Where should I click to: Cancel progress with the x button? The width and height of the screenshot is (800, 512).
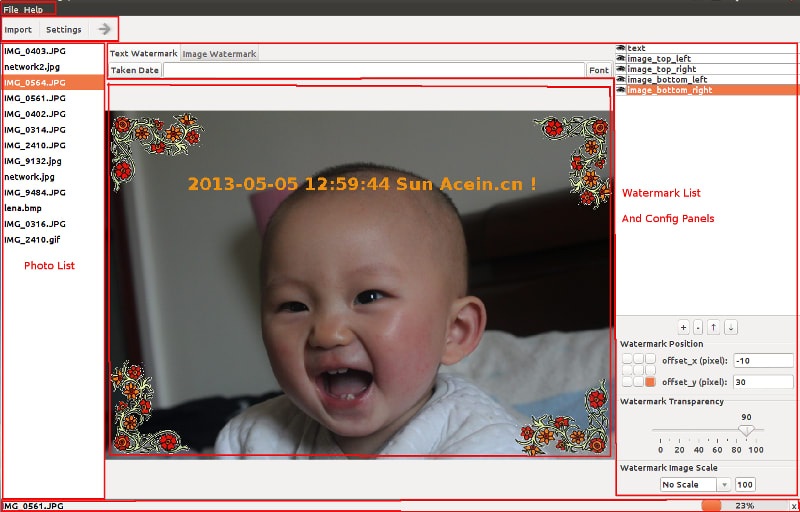(793, 505)
